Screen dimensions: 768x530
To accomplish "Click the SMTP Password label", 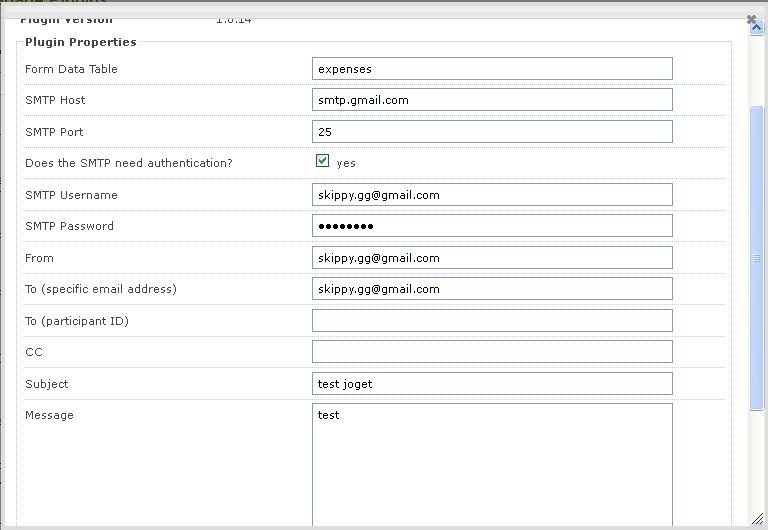I will [x=69, y=226].
